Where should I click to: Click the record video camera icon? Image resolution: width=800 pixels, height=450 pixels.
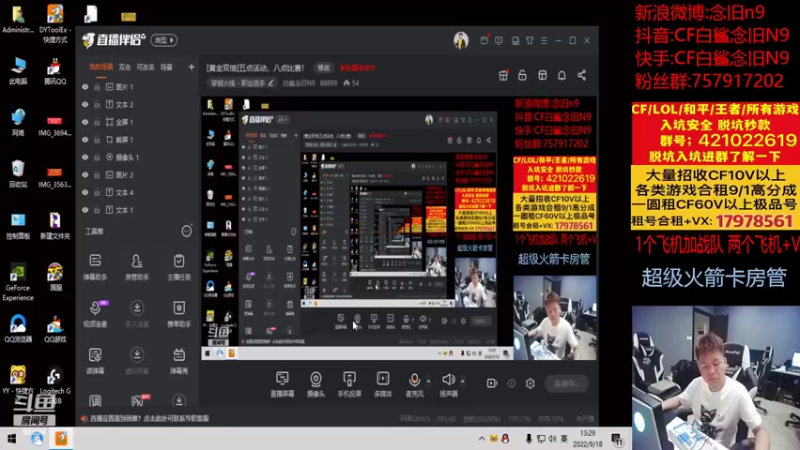492,383
